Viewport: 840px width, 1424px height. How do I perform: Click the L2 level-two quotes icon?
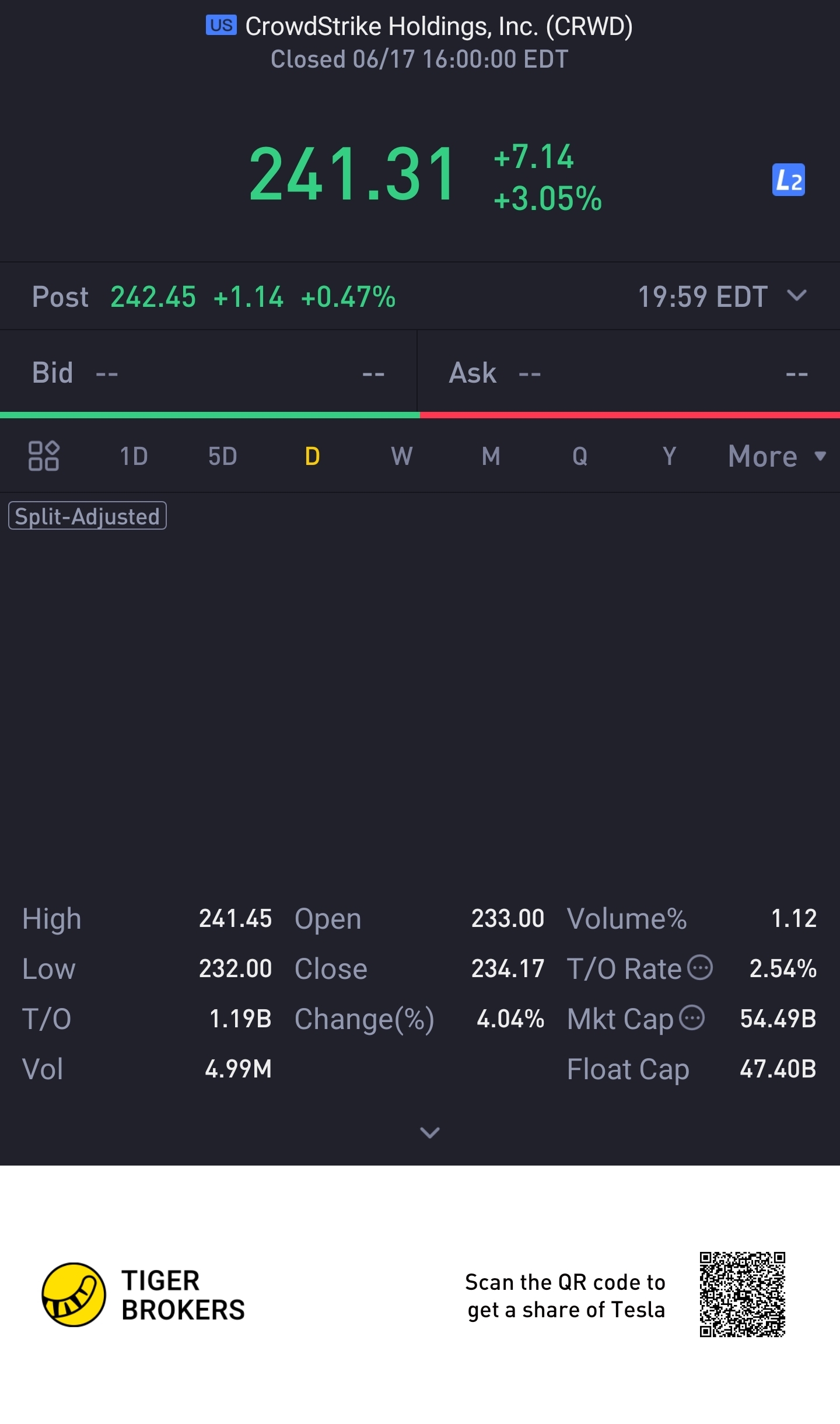(x=788, y=180)
